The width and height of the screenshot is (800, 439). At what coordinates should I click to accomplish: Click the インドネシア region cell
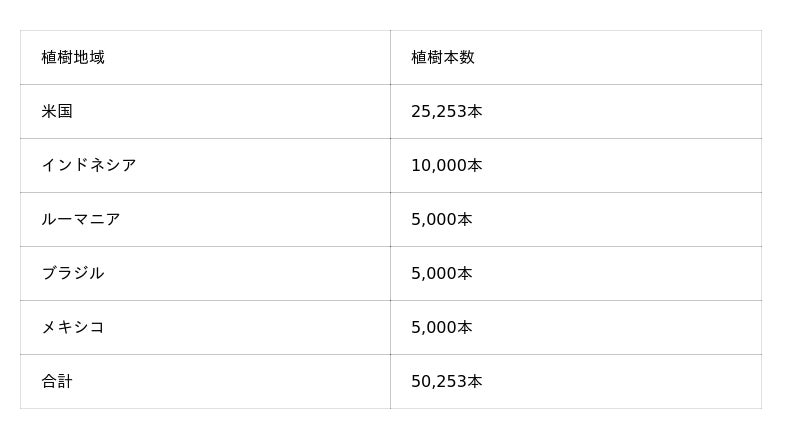coord(88,166)
